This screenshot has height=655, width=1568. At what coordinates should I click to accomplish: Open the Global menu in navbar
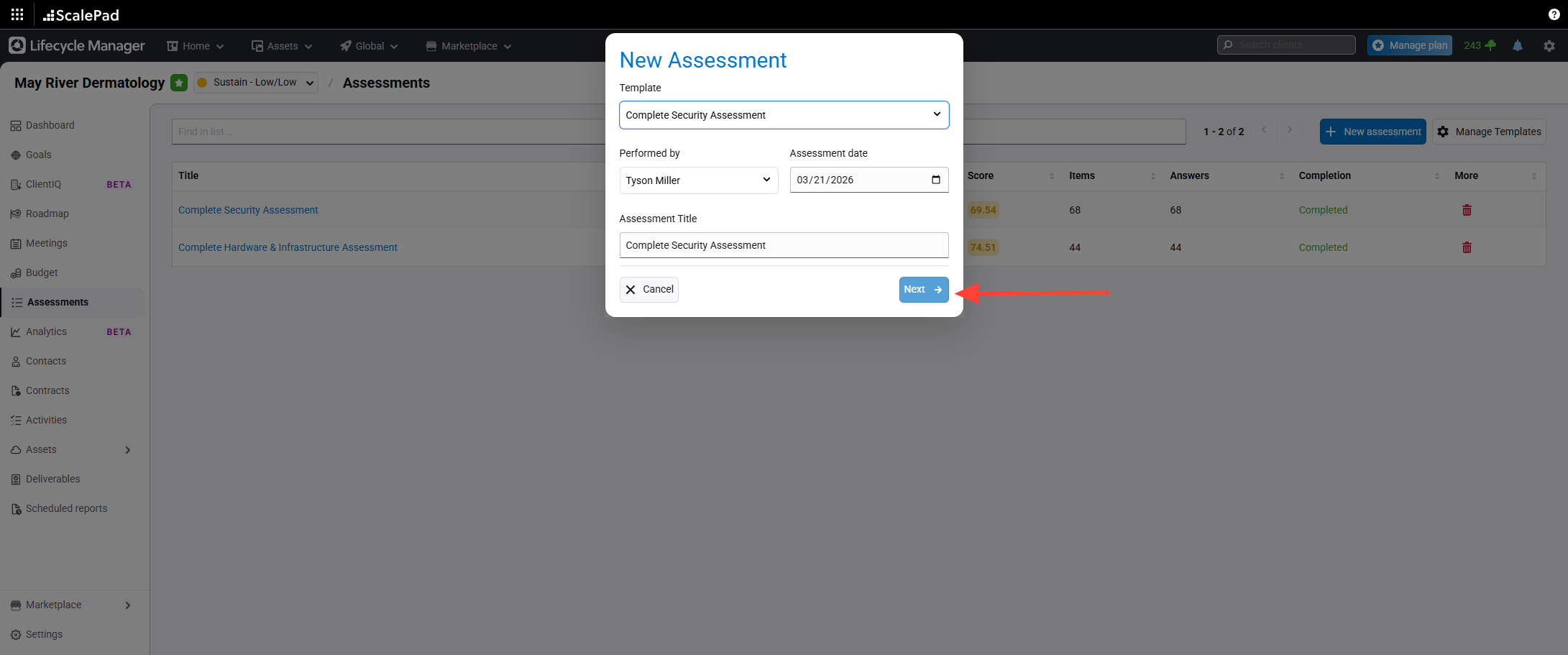(369, 46)
